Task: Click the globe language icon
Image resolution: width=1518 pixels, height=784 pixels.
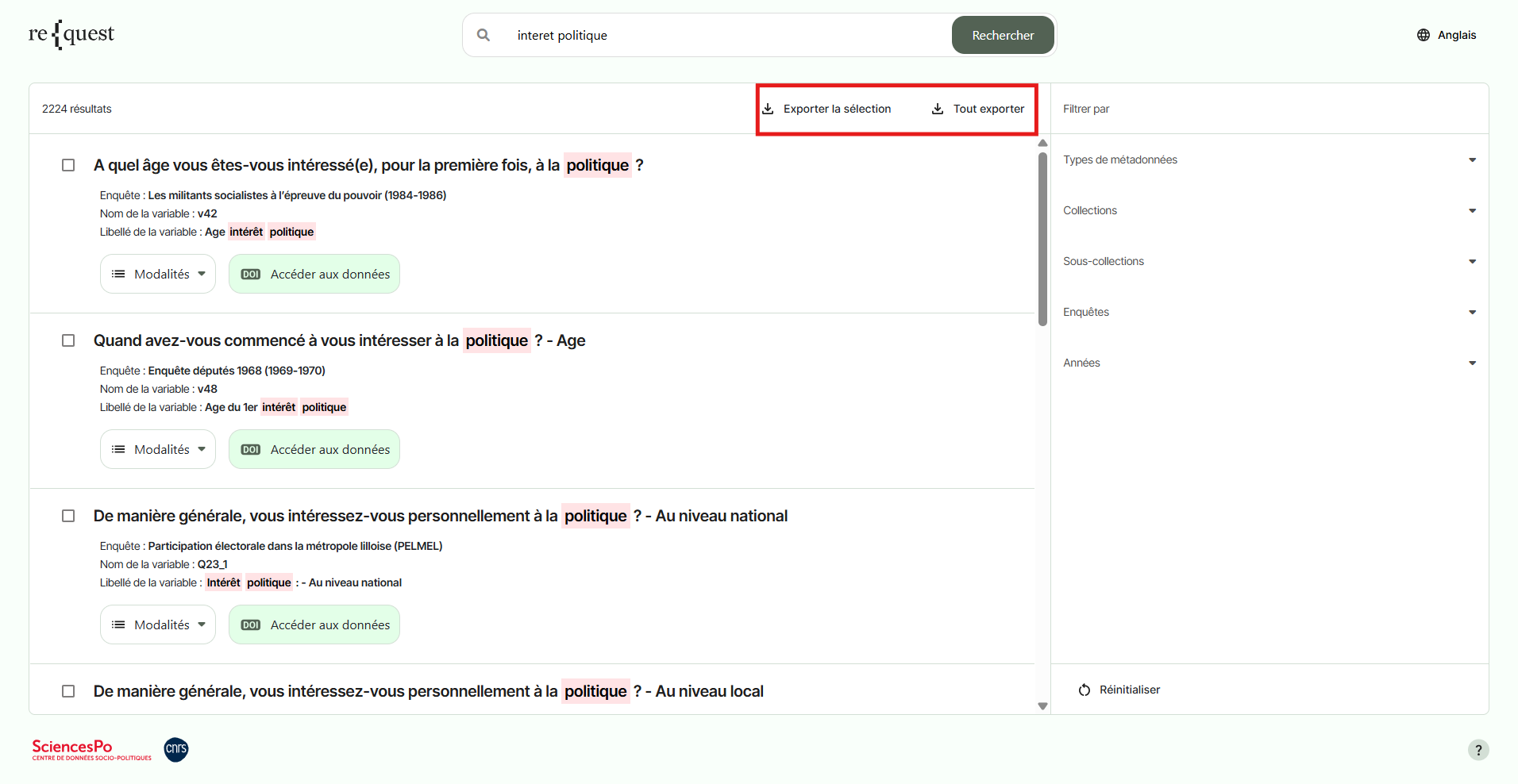Action: [1423, 35]
